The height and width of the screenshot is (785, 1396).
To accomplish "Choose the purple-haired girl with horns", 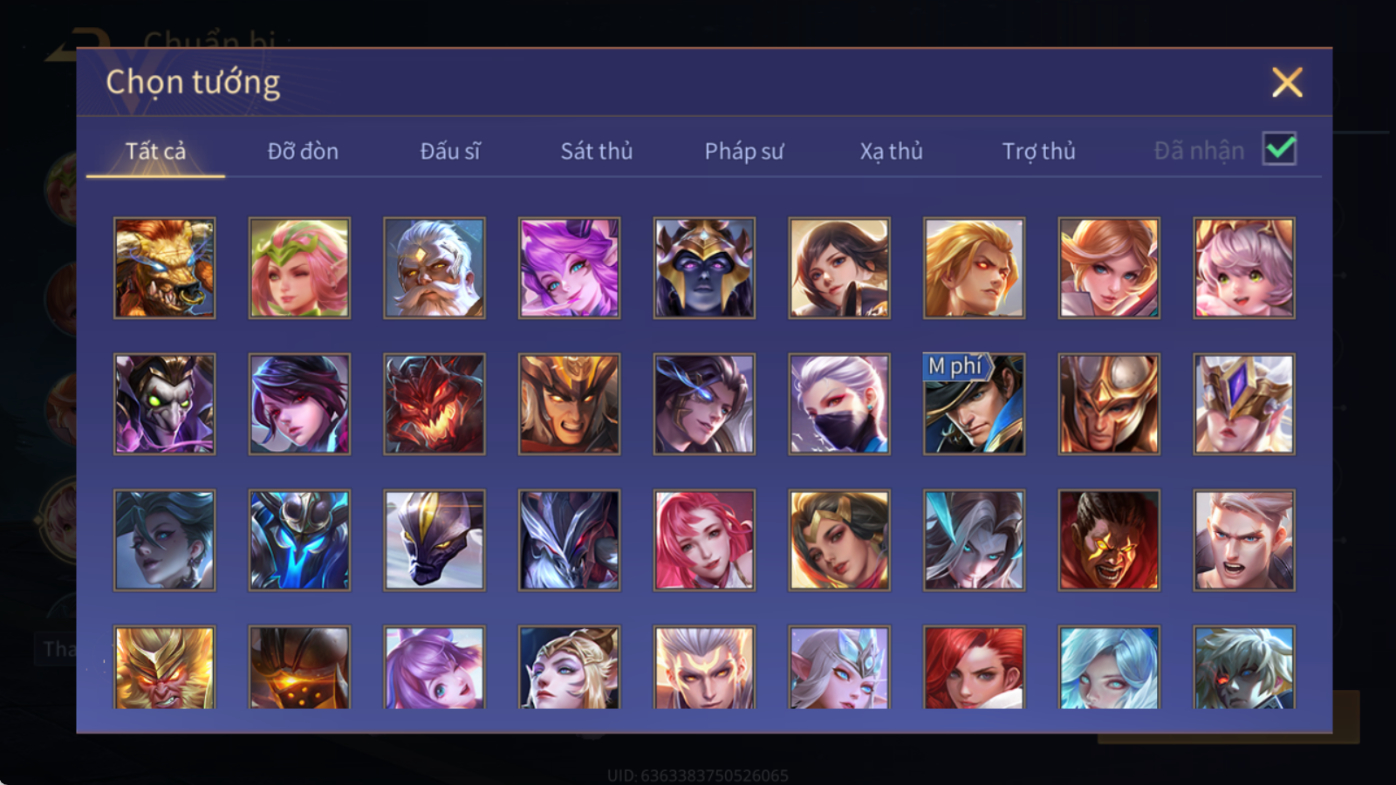I will [x=569, y=268].
